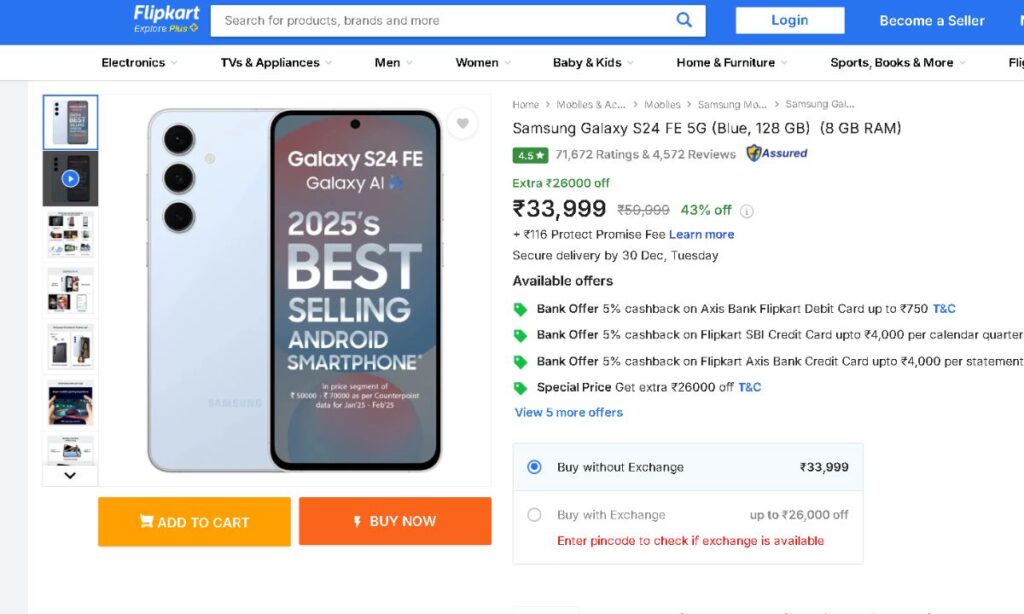Open the Home & Furniture menu
Viewport: 1024px width, 614px height.
click(x=731, y=63)
